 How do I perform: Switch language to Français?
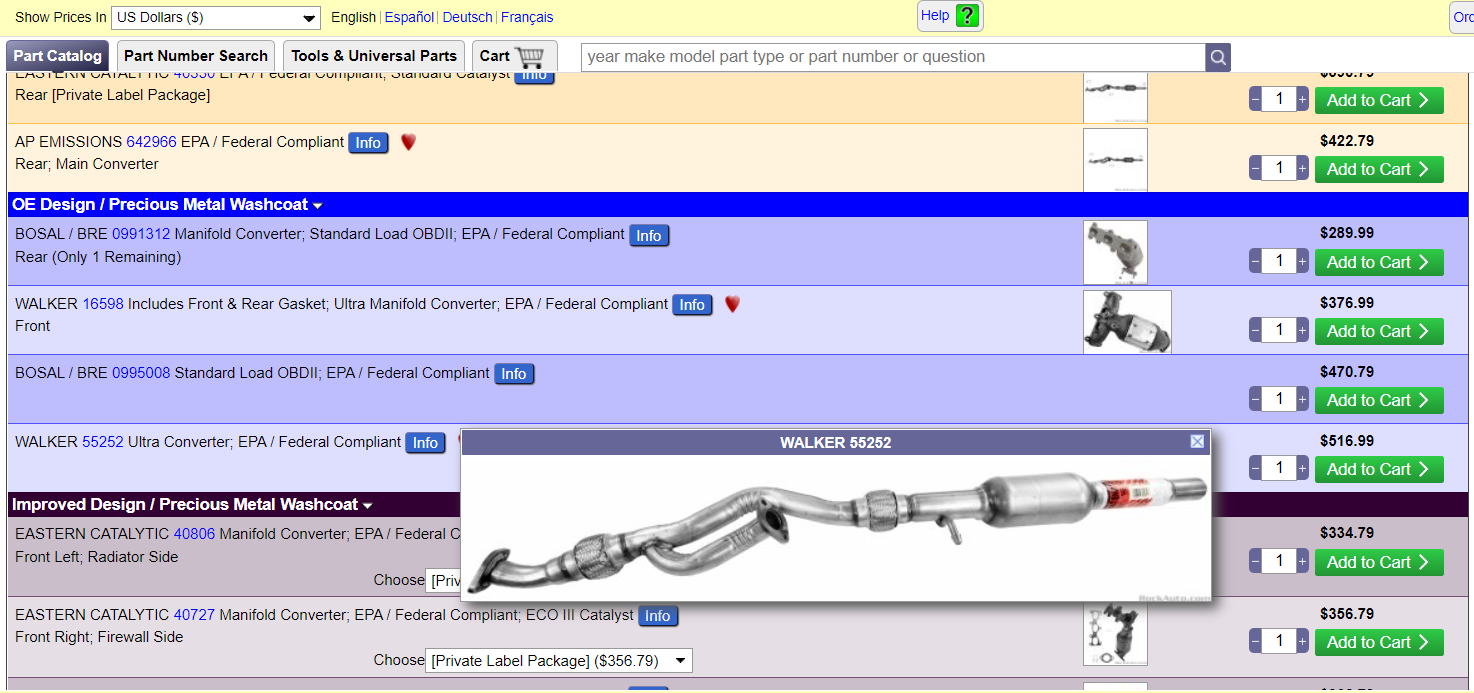(x=527, y=17)
